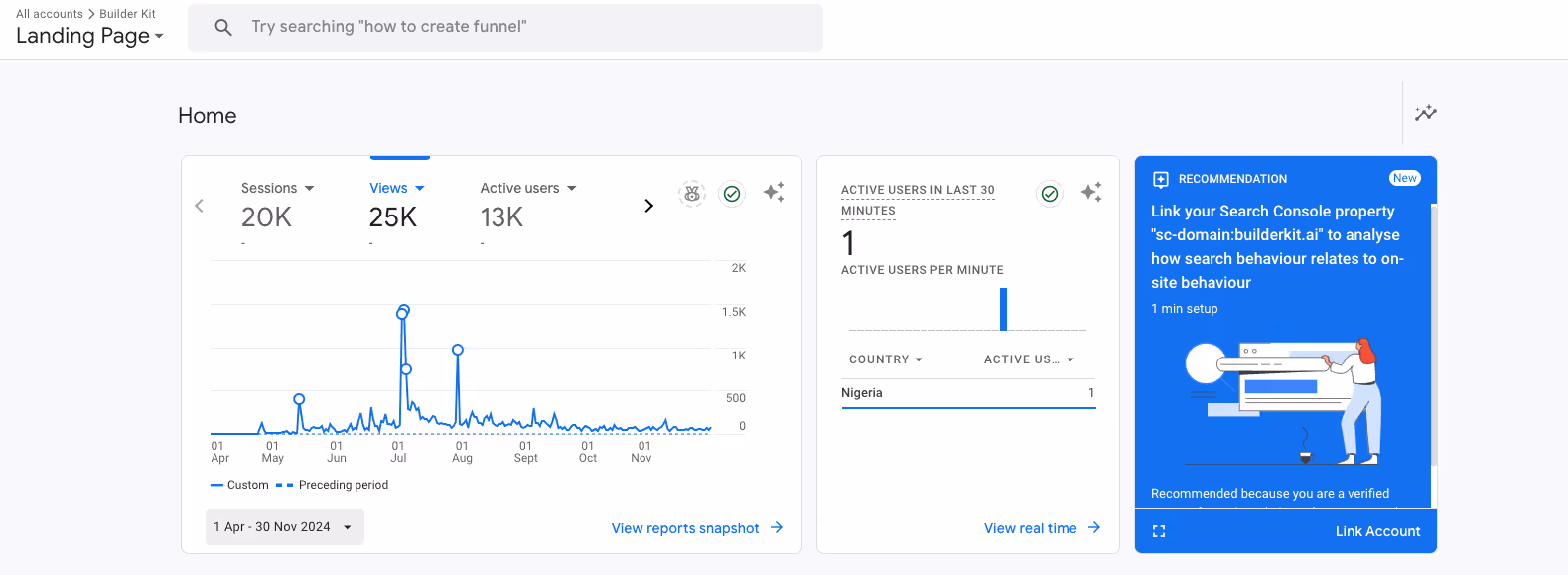
Task: Open the date range picker 1 Apr - 30 Nov 2024
Action: 285,527
